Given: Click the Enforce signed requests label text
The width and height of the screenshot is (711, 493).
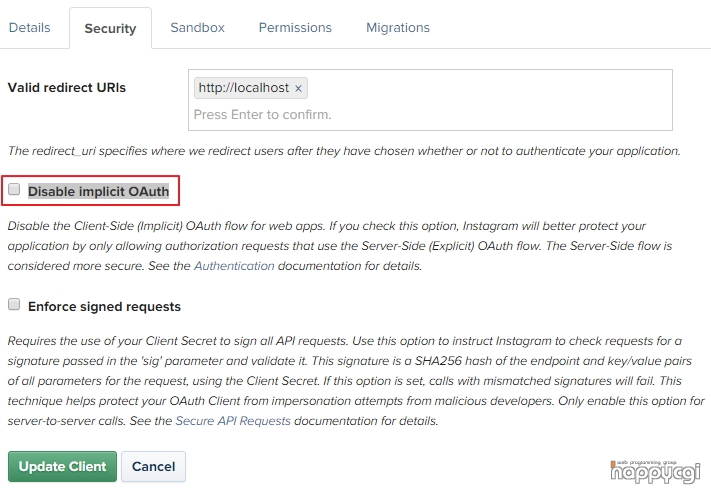Looking at the screenshot, I should tap(104, 307).
